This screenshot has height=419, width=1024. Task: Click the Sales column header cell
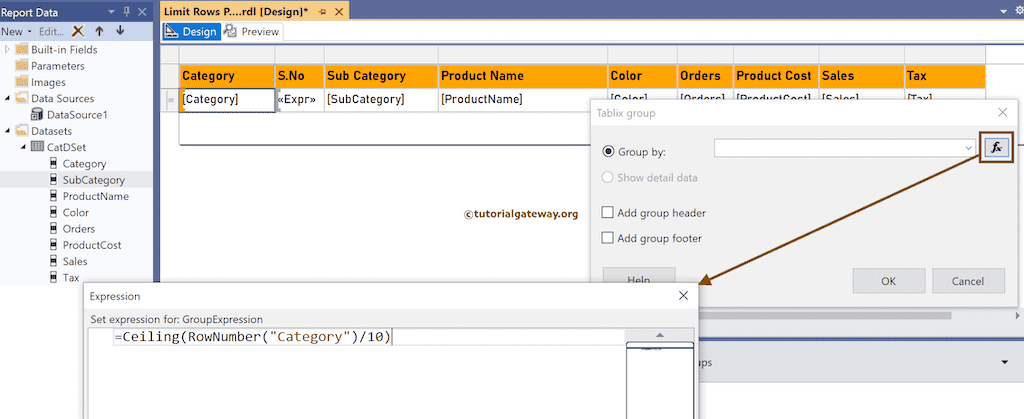pos(861,76)
